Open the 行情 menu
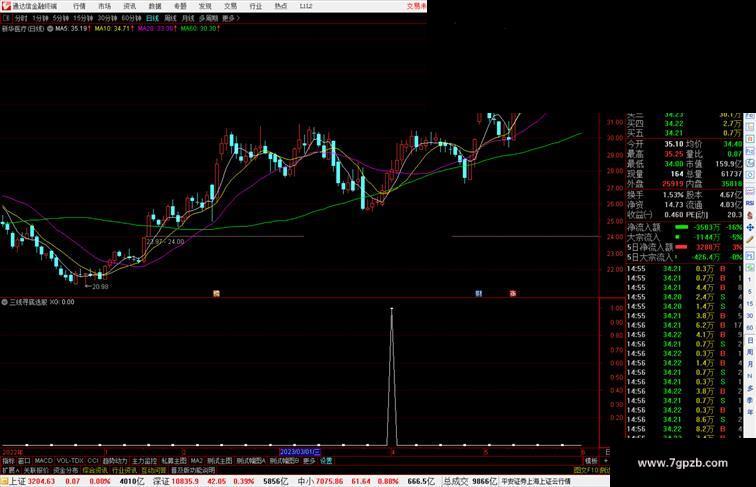Screen dimensions: 756x487 tap(79, 6)
